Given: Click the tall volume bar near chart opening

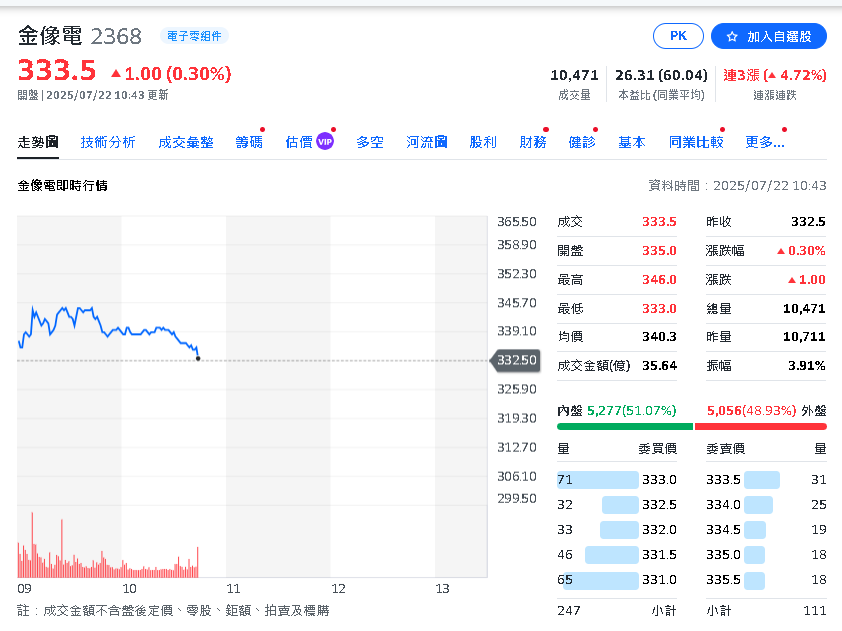Looking at the screenshot, I should (32, 545).
